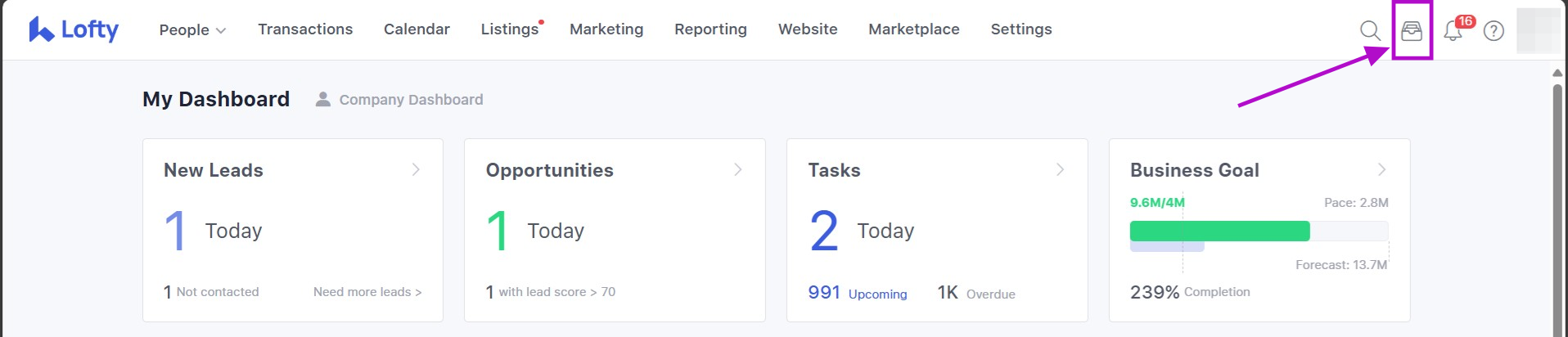Expand the Business Goal card chevron
This screenshot has width=1568, height=337.
pyautogui.click(x=1381, y=169)
